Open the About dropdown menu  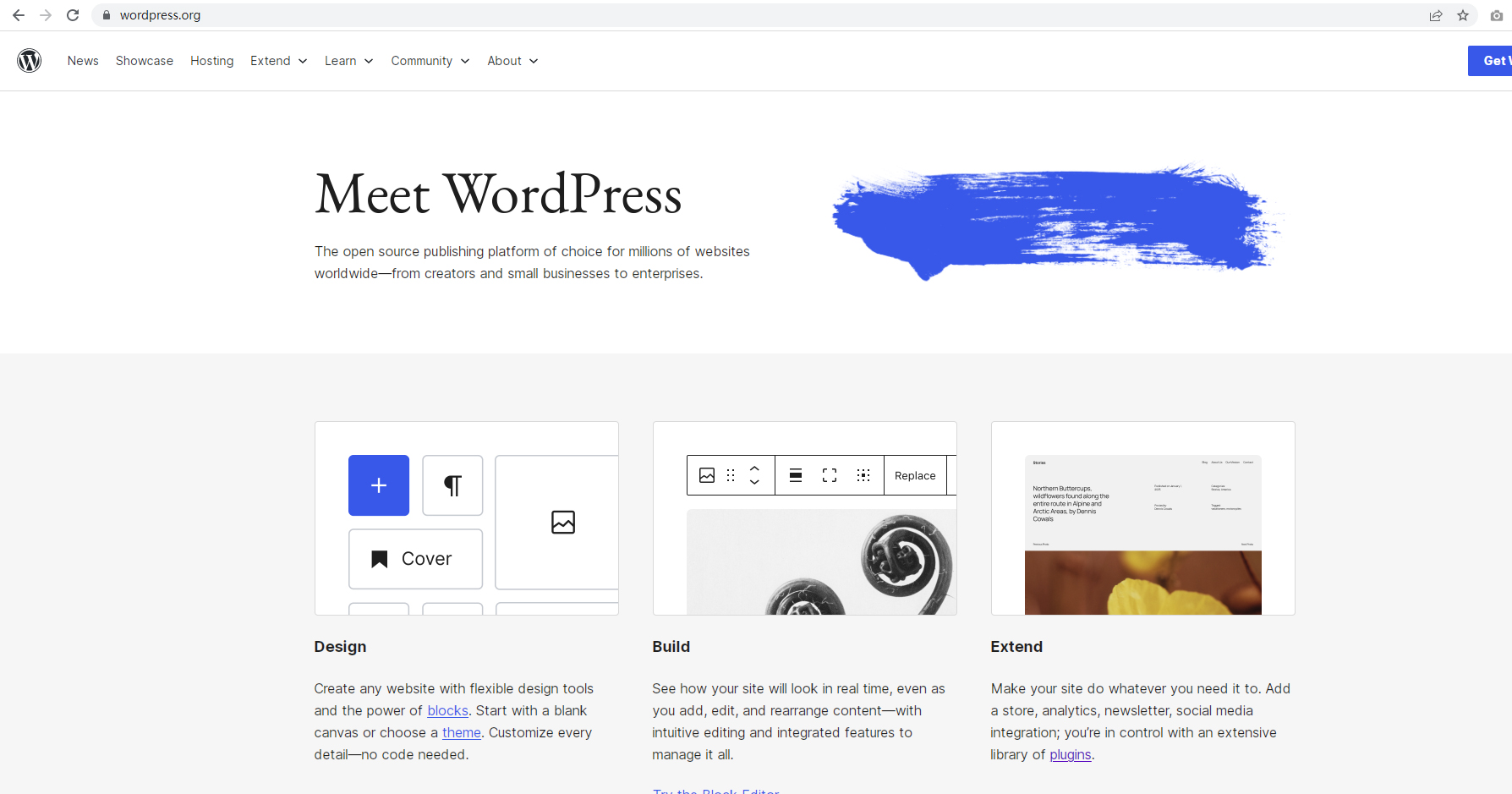click(512, 61)
